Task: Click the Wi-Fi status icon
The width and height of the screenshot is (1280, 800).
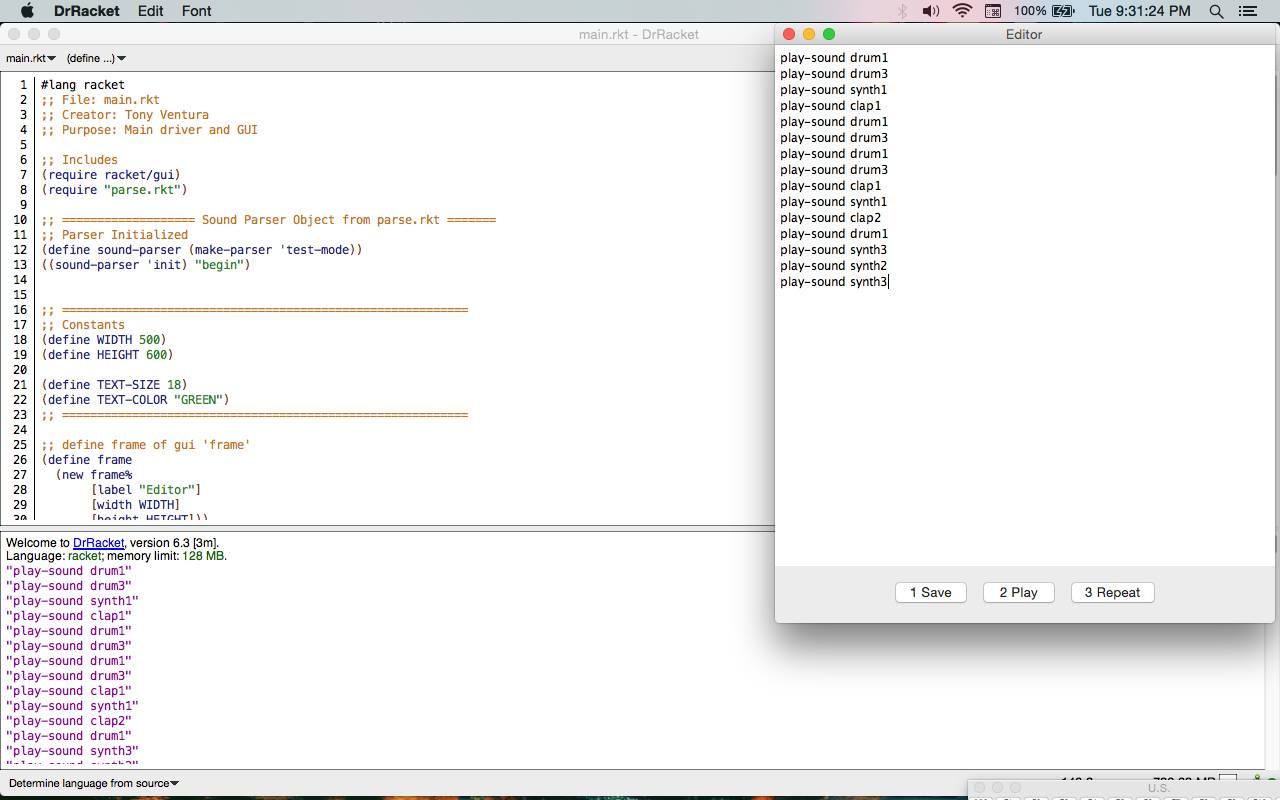Action: point(962,11)
